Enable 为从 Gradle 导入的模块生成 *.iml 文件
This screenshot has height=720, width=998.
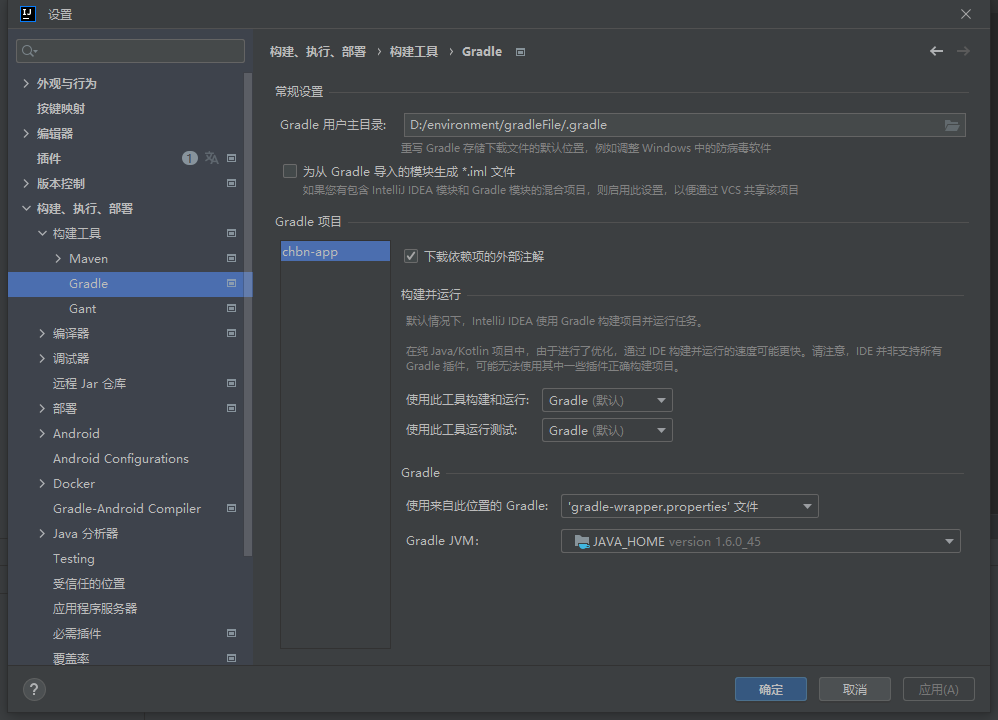[290, 170]
